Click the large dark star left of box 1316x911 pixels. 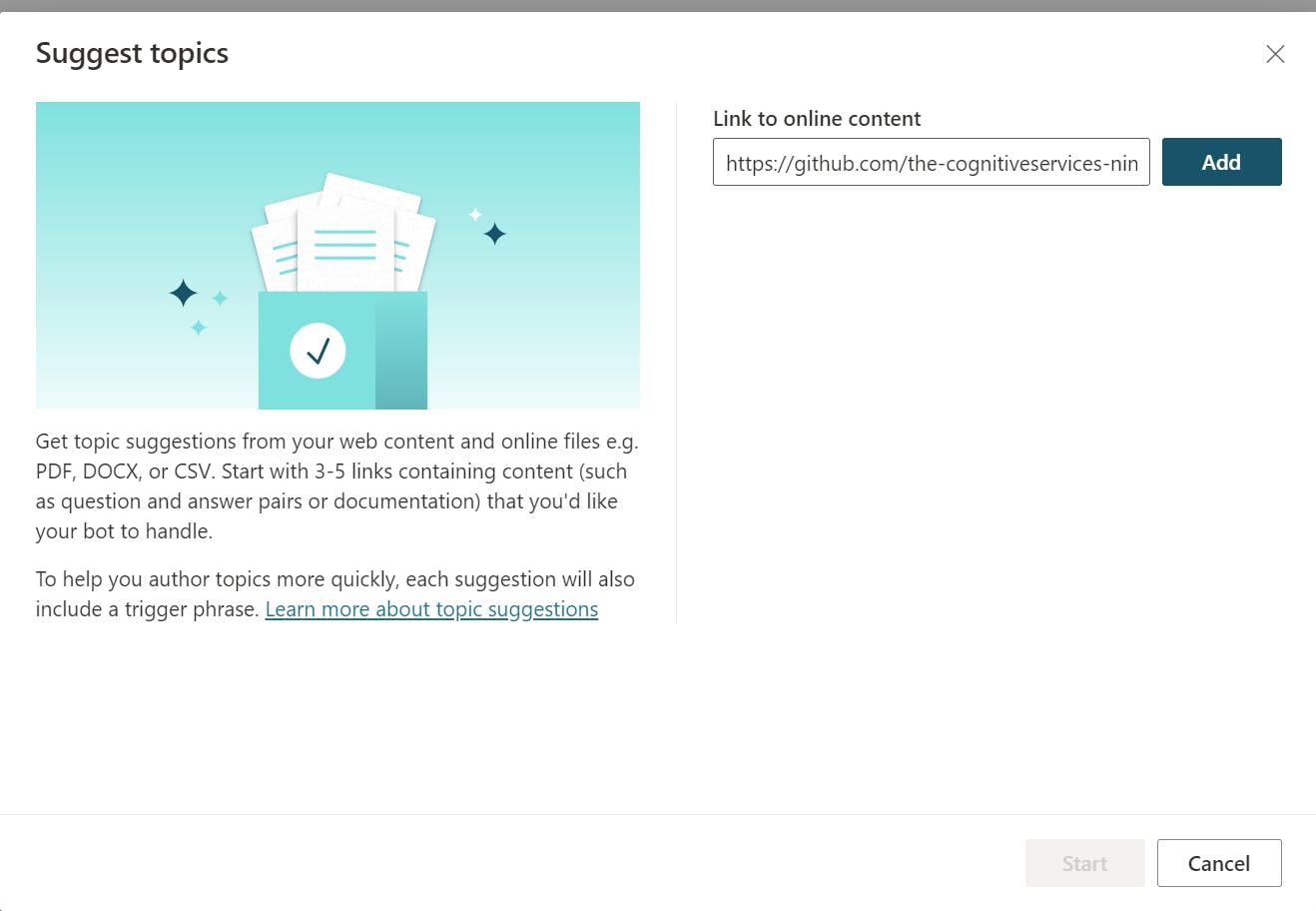(183, 293)
